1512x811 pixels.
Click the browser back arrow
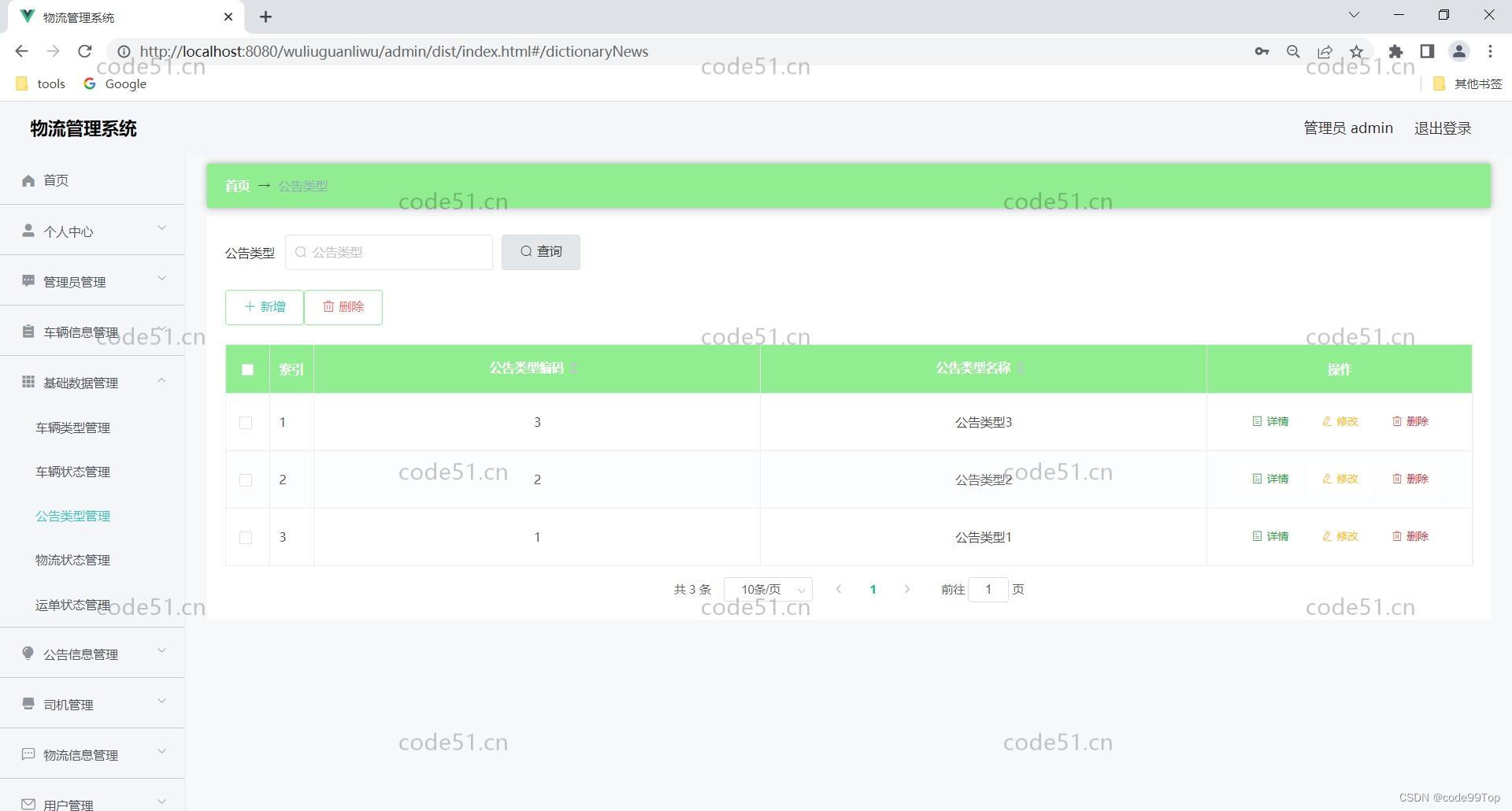[21, 51]
